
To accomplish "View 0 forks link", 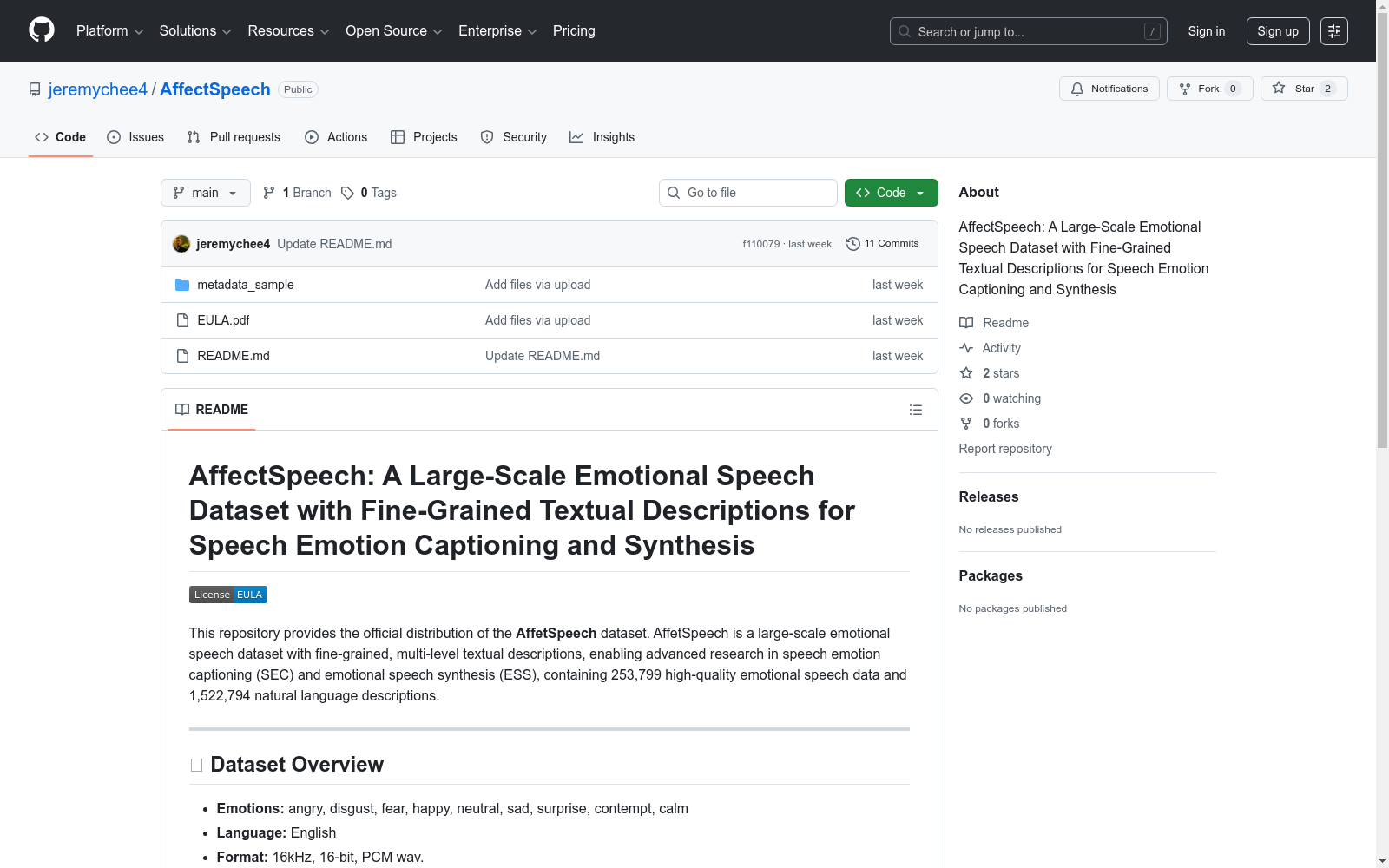I will [990, 424].
